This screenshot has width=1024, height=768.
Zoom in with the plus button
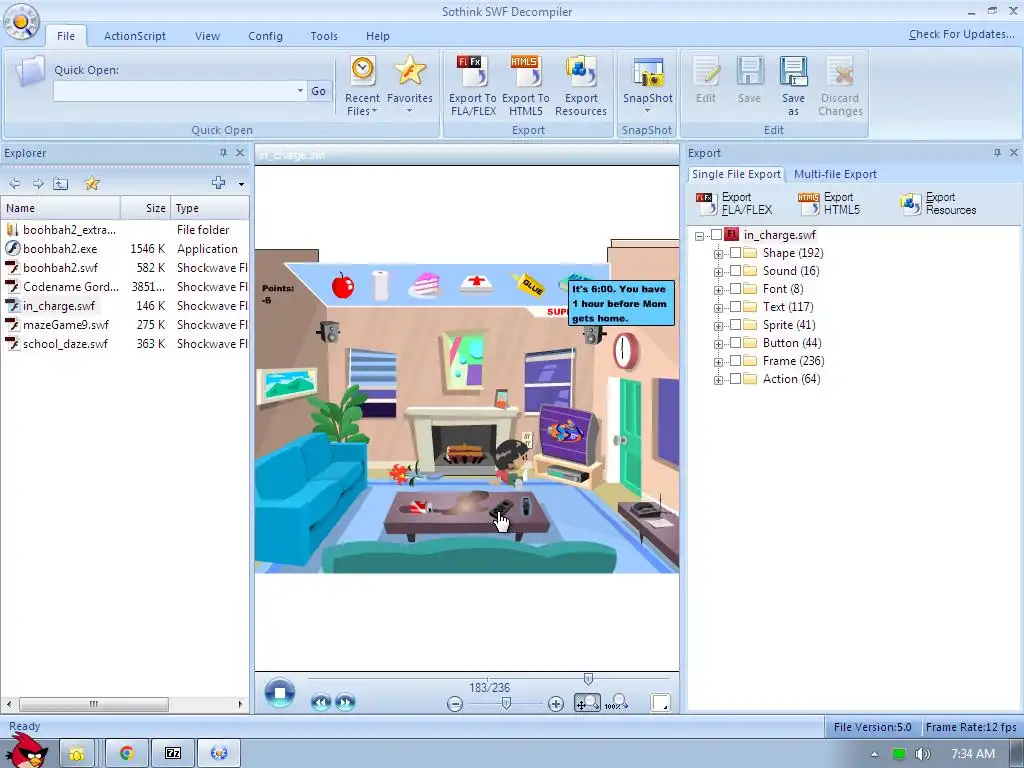[556, 704]
